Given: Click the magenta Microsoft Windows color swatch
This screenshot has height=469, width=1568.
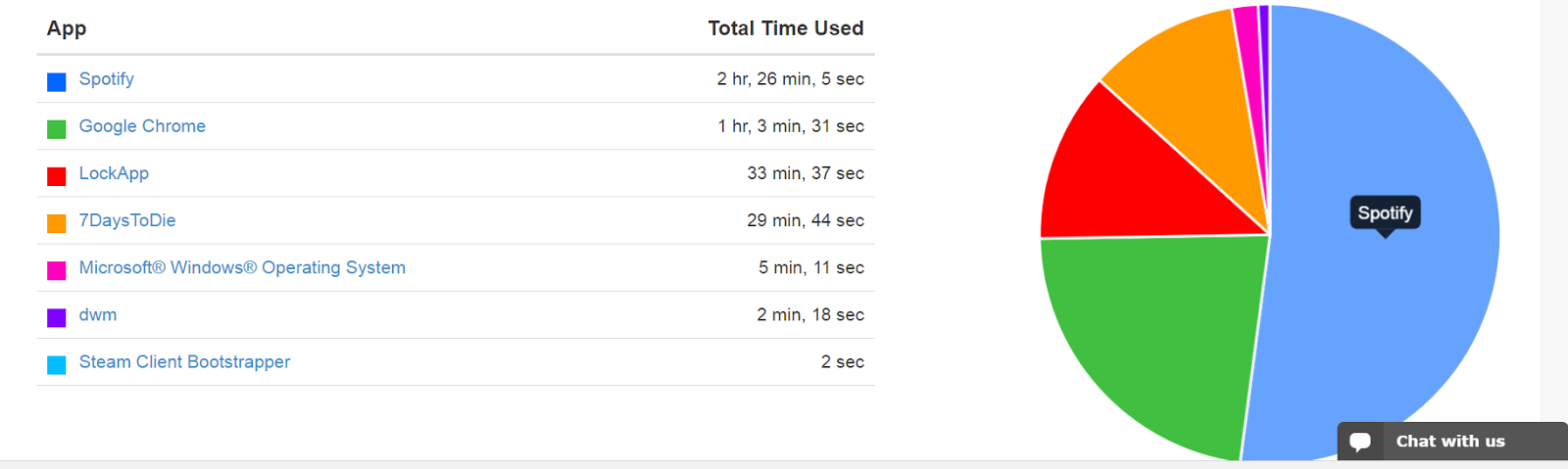Looking at the screenshot, I should [x=57, y=270].
